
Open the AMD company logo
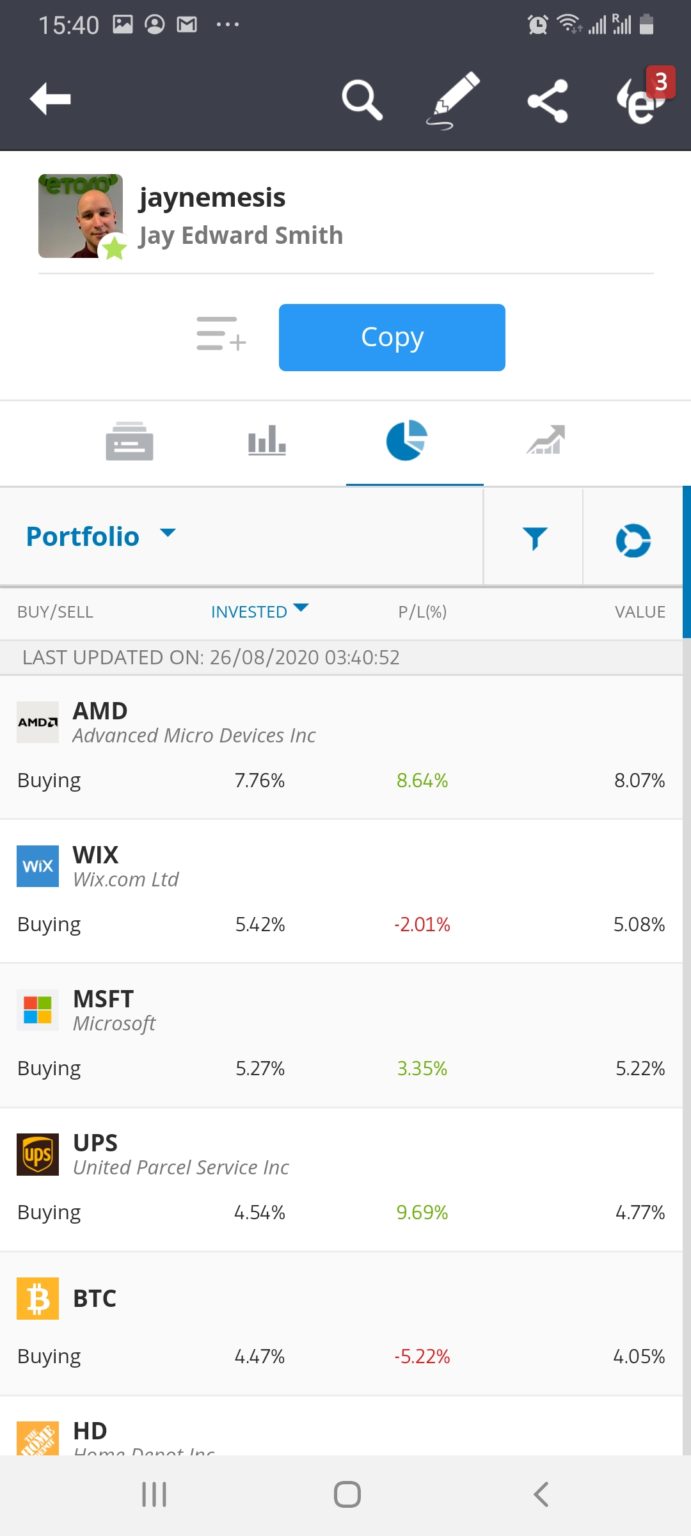coord(37,721)
